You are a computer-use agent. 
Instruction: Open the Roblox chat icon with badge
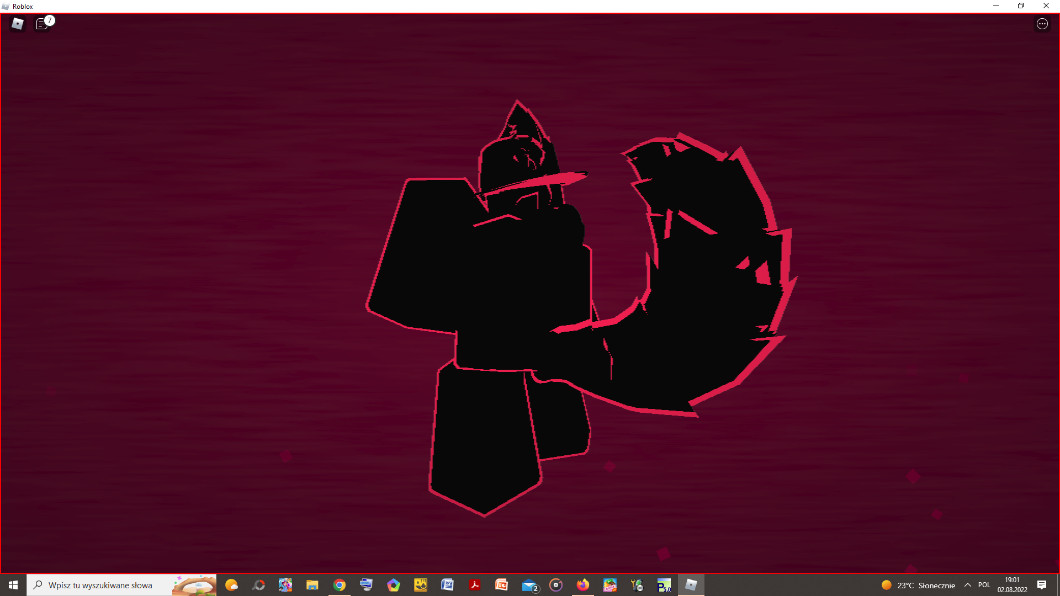pyautogui.click(x=43, y=24)
